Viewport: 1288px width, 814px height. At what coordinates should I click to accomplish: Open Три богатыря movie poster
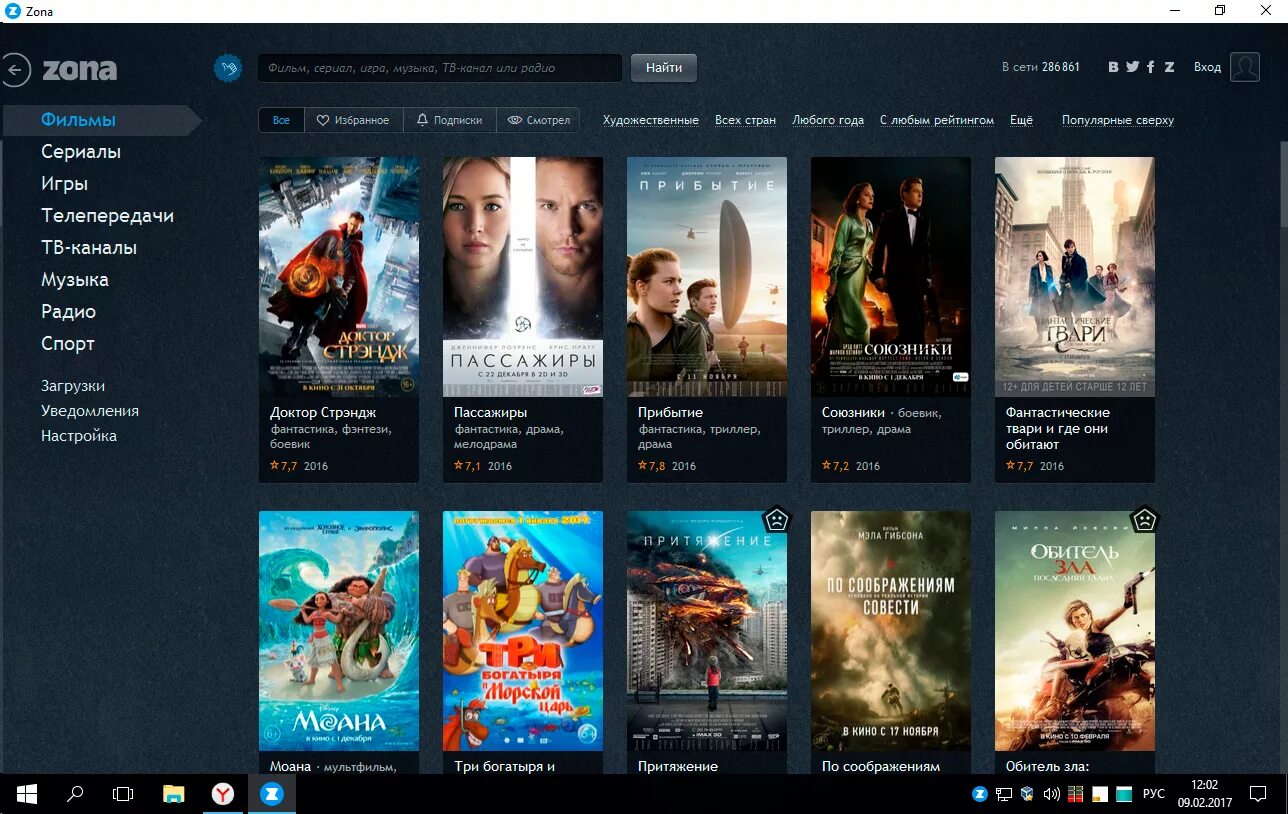(523, 631)
